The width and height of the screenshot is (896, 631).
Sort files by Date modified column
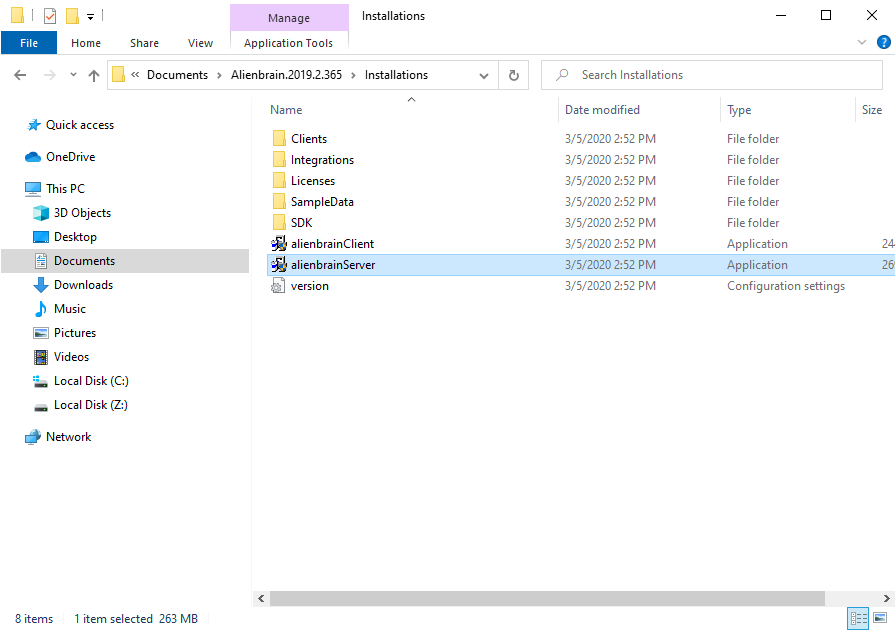[x=602, y=110]
